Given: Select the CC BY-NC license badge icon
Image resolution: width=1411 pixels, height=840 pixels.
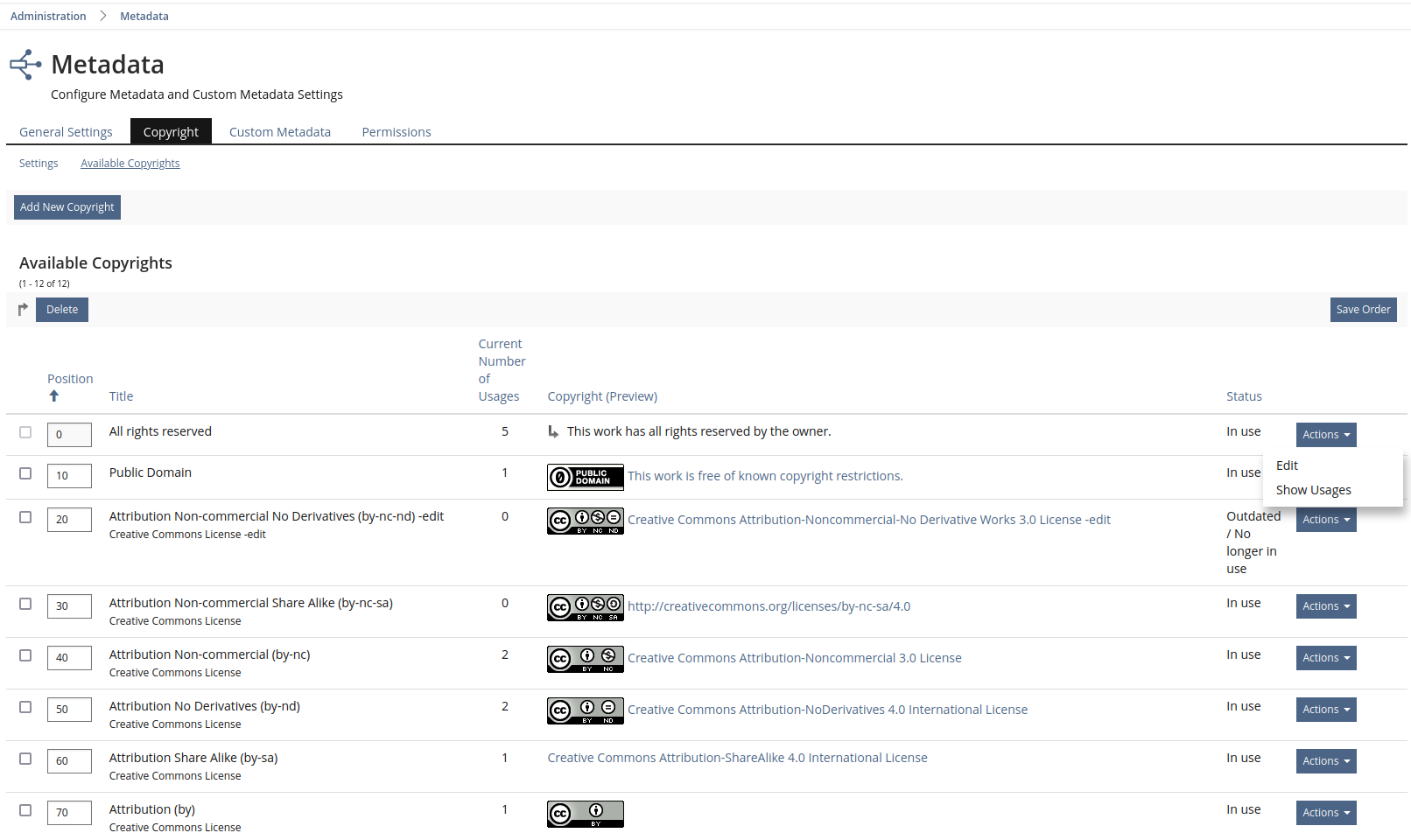Looking at the screenshot, I should click(585, 659).
